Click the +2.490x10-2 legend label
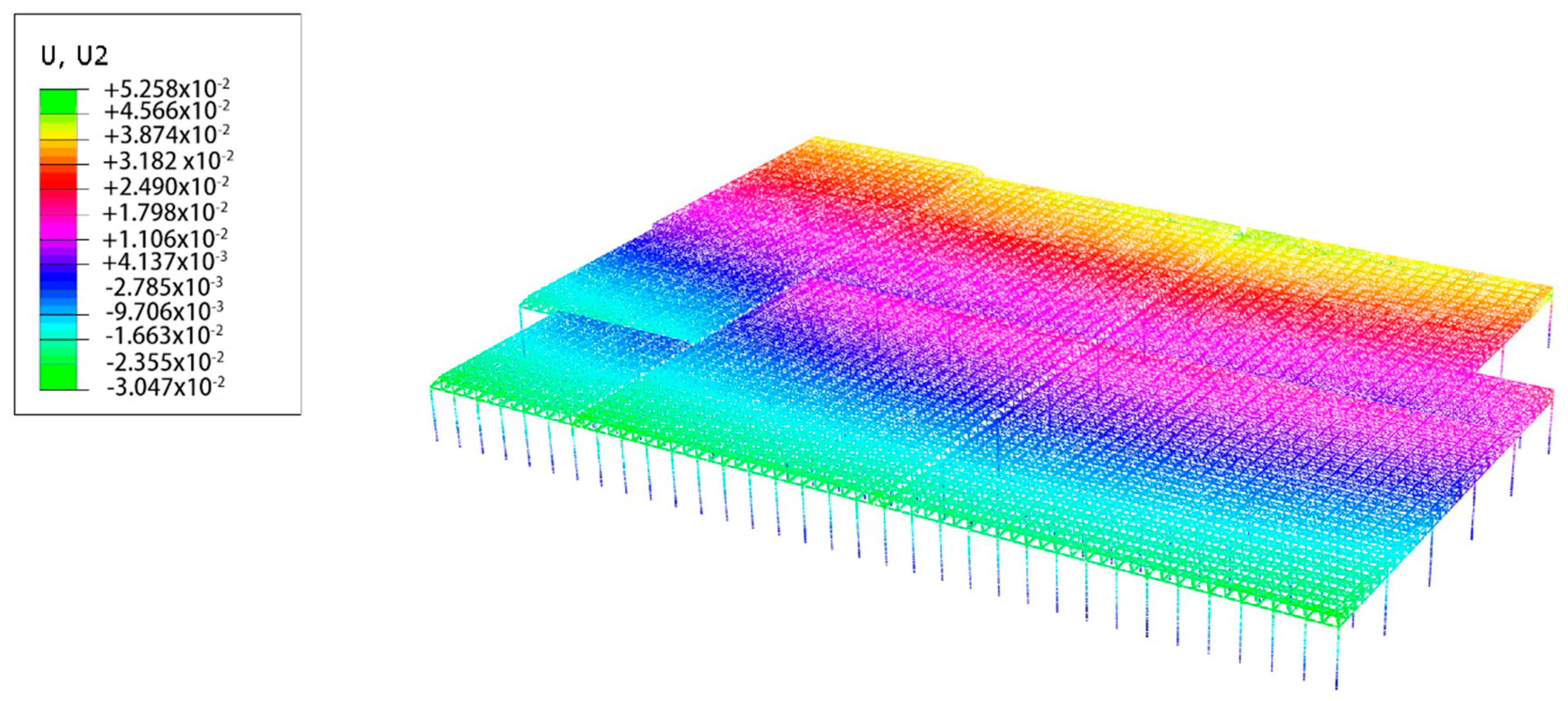This screenshot has width=1568, height=701. pyautogui.click(x=166, y=186)
